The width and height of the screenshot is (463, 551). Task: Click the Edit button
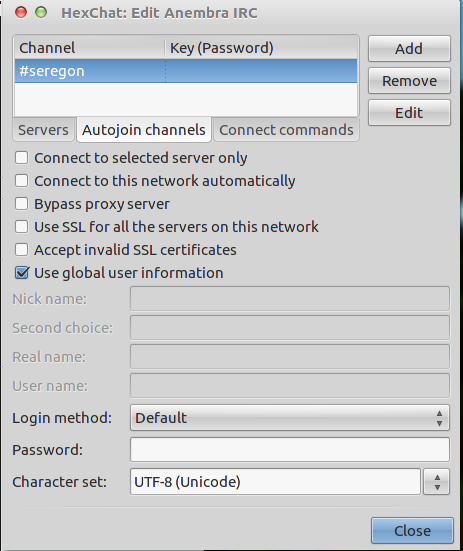[x=409, y=113]
